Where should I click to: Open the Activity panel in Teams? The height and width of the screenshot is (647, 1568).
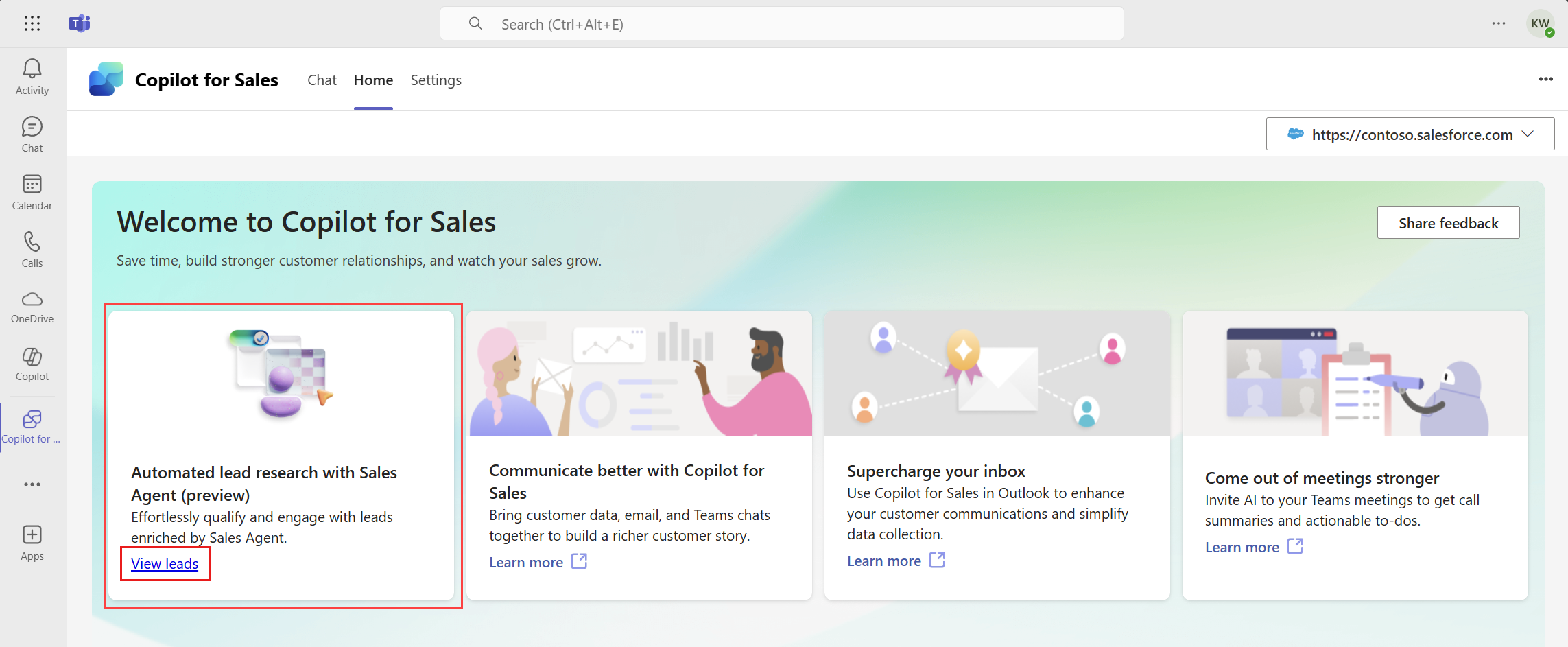coord(32,75)
